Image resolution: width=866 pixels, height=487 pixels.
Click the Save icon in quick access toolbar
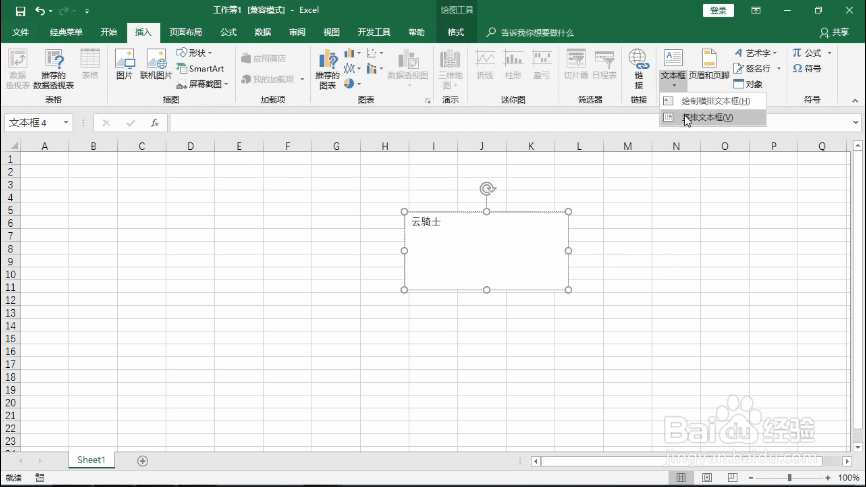tap(20, 11)
